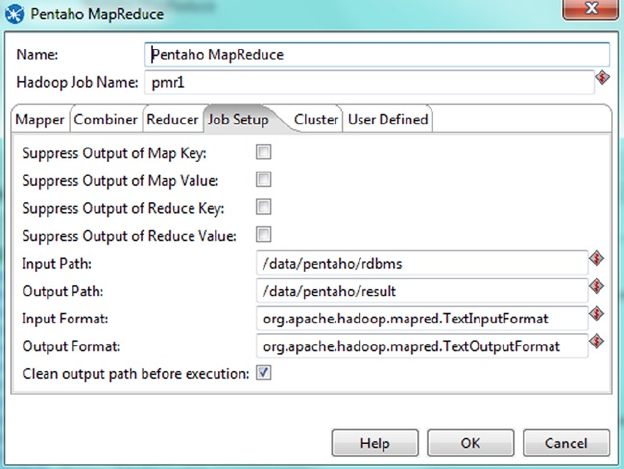Click the Help button
Screen dimensions: 624x469
[375, 443]
